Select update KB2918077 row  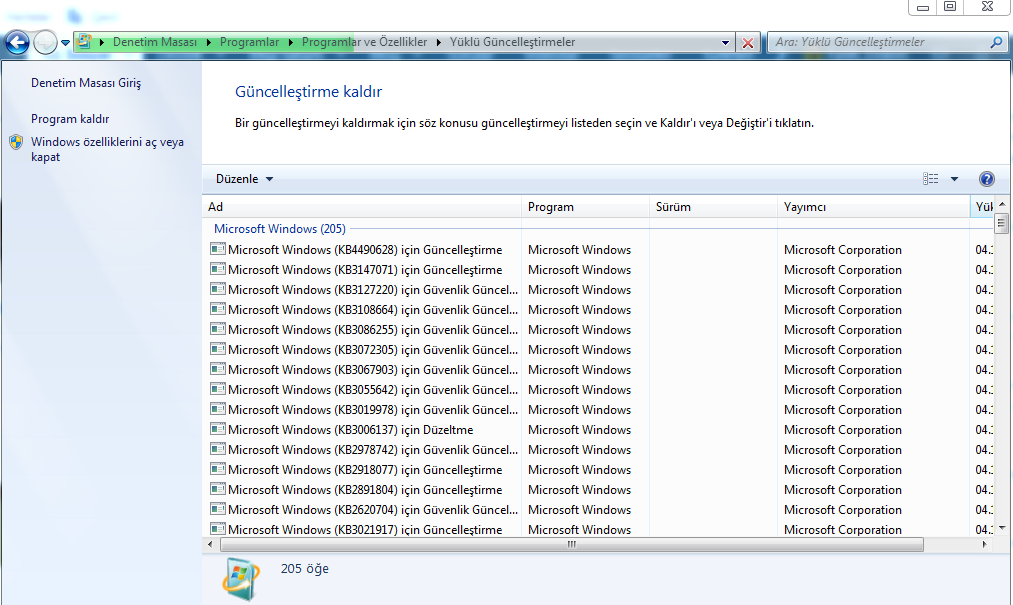[598, 470]
